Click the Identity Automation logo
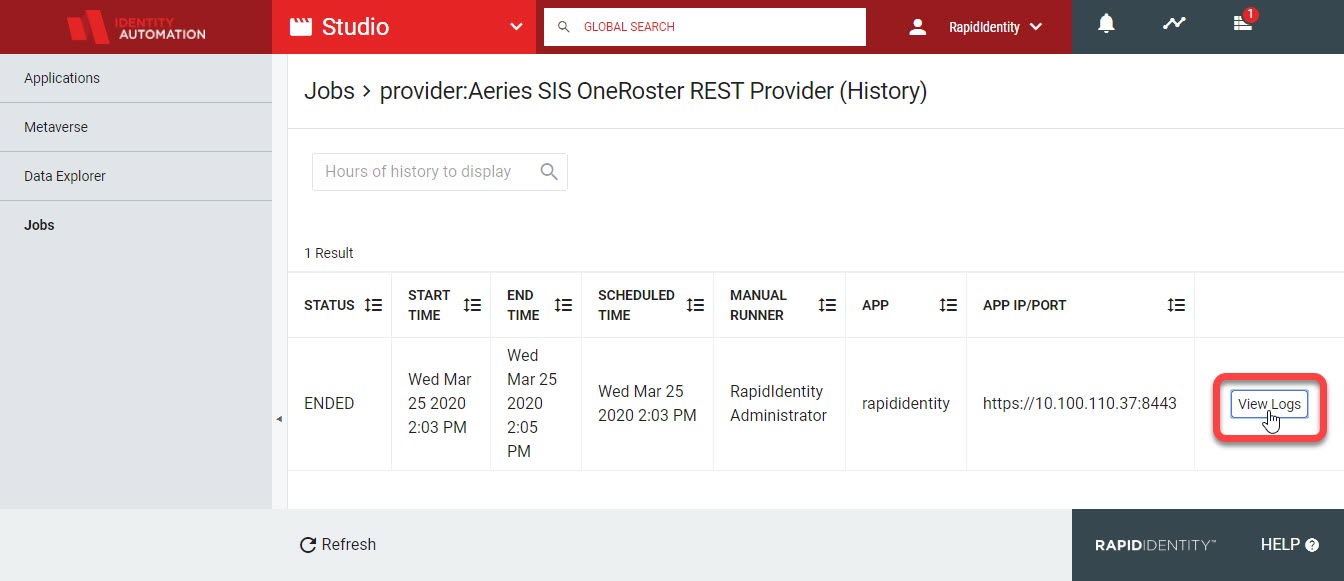The width and height of the screenshot is (1344, 581). click(x=136, y=27)
